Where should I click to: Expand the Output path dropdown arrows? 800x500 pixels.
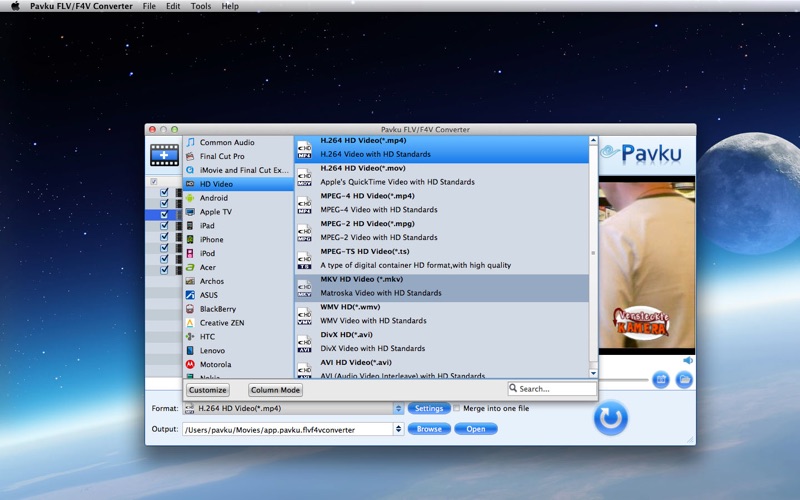[x=398, y=429]
